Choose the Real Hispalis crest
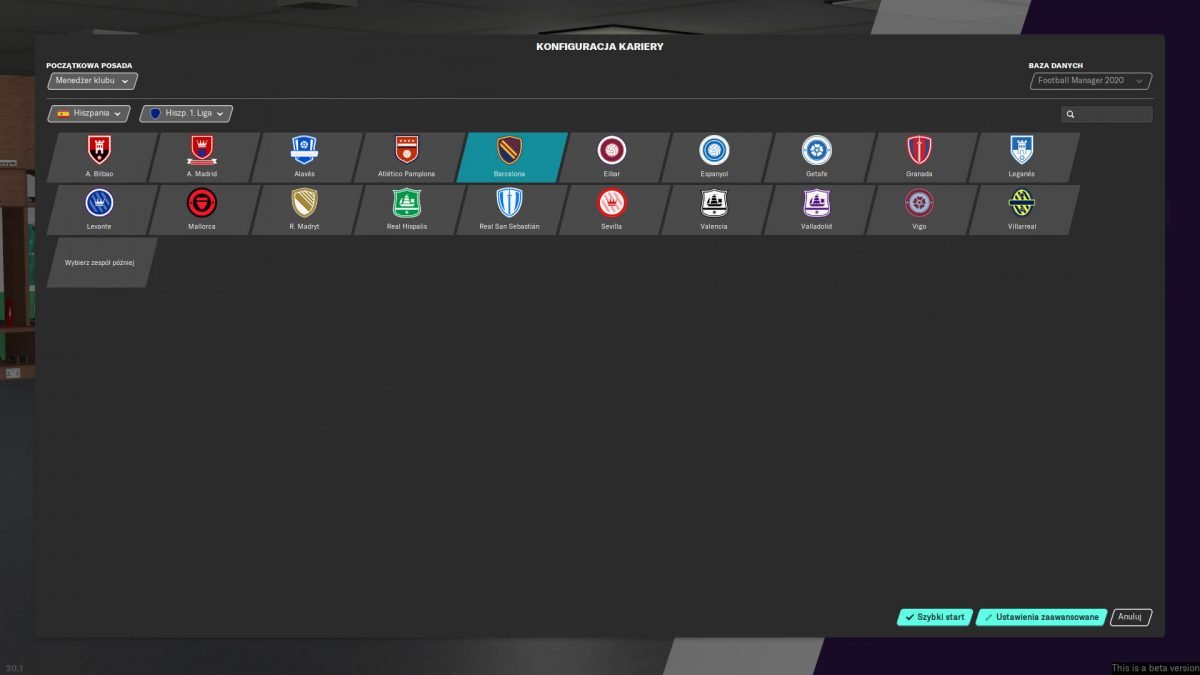 click(x=407, y=203)
